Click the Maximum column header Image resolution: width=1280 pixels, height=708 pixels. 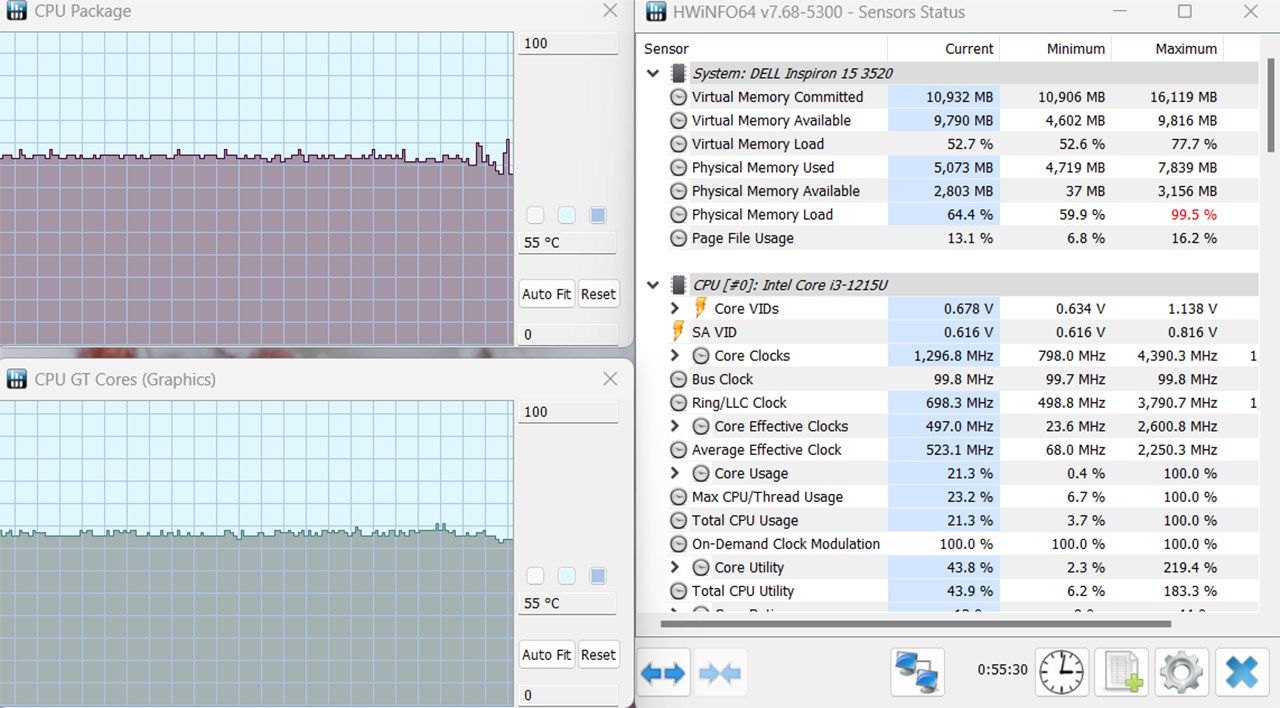(x=1186, y=48)
